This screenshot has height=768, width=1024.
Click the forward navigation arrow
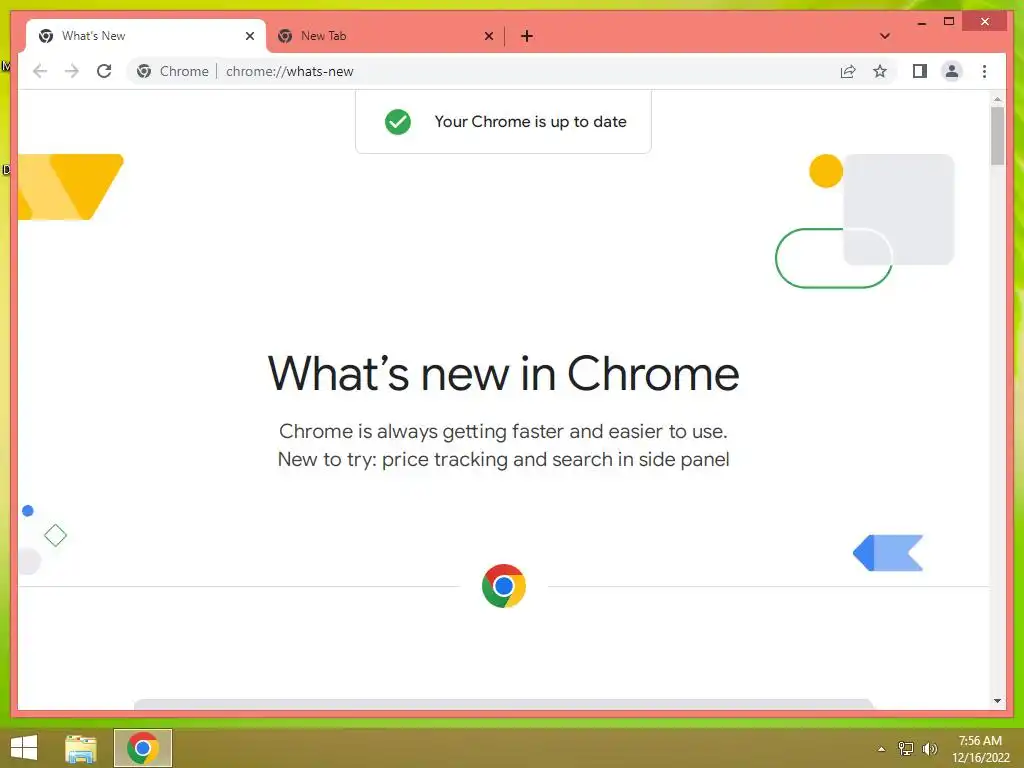[x=72, y=71]
